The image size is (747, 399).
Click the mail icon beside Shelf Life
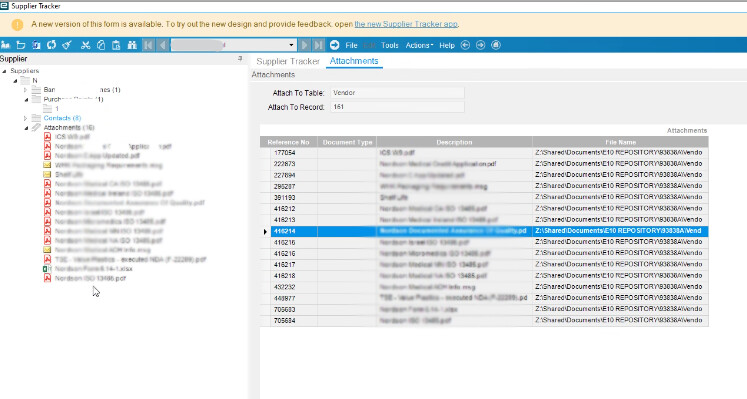click(48, 174)
